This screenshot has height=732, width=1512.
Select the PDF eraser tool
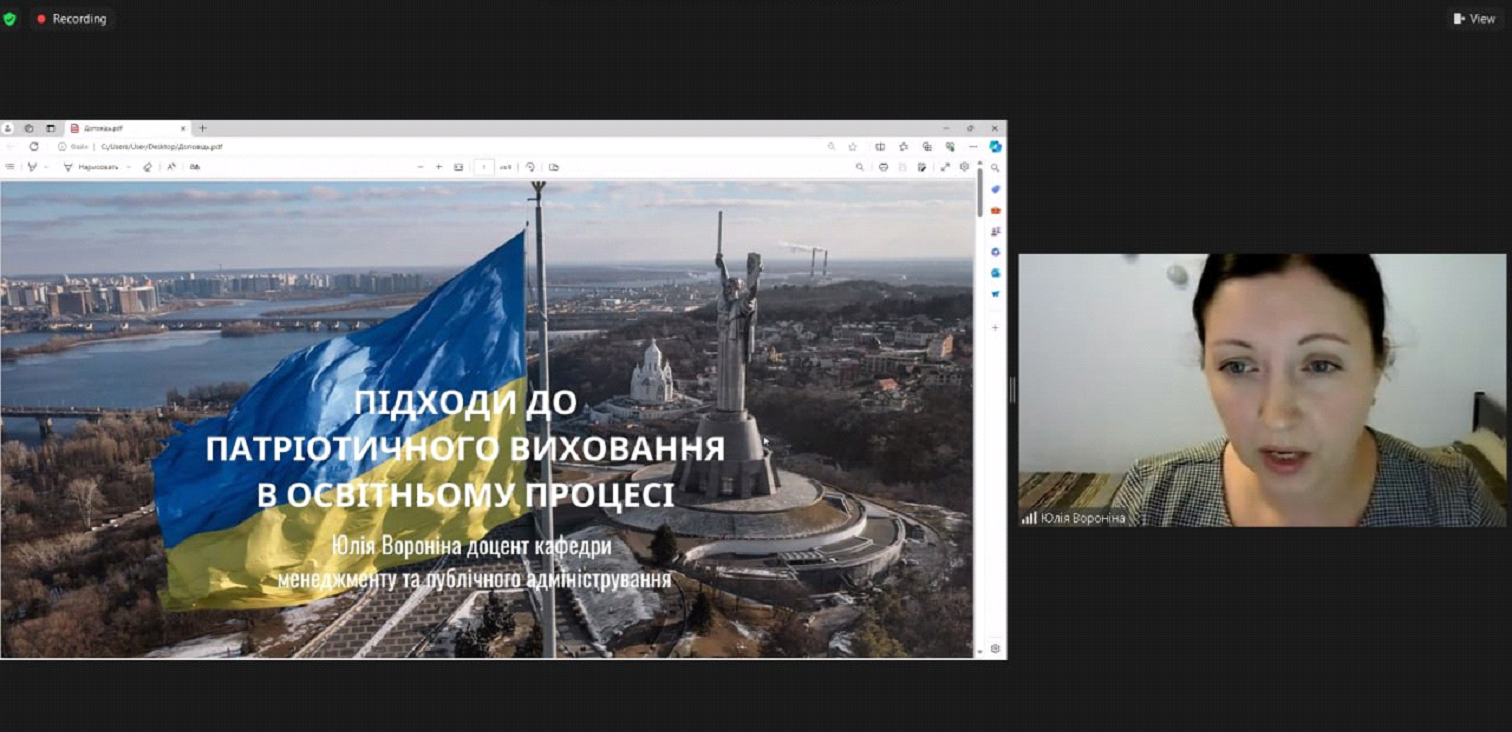(x=147, y=167)
